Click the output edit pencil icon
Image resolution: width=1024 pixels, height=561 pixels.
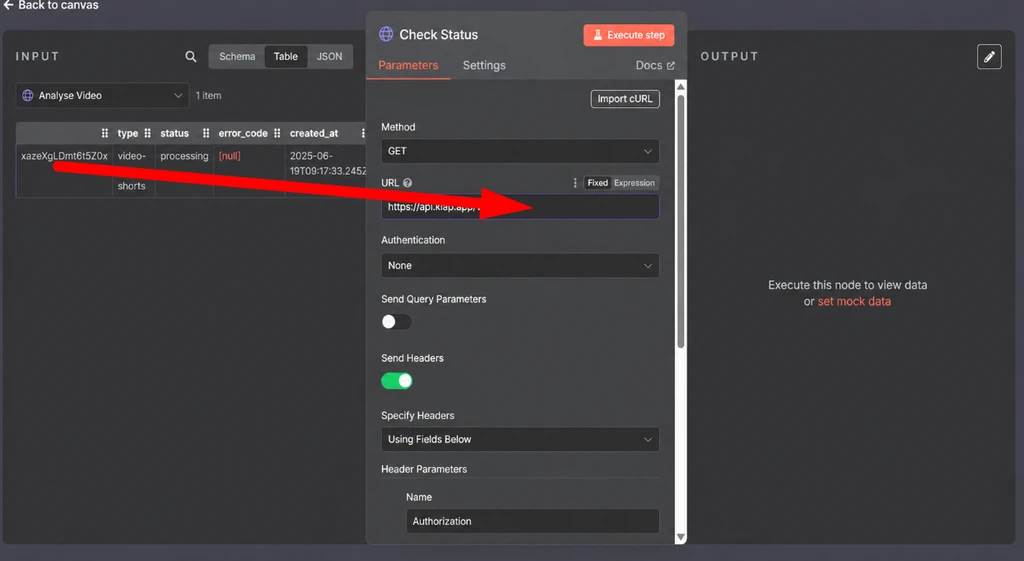click(x=989, y=57)
